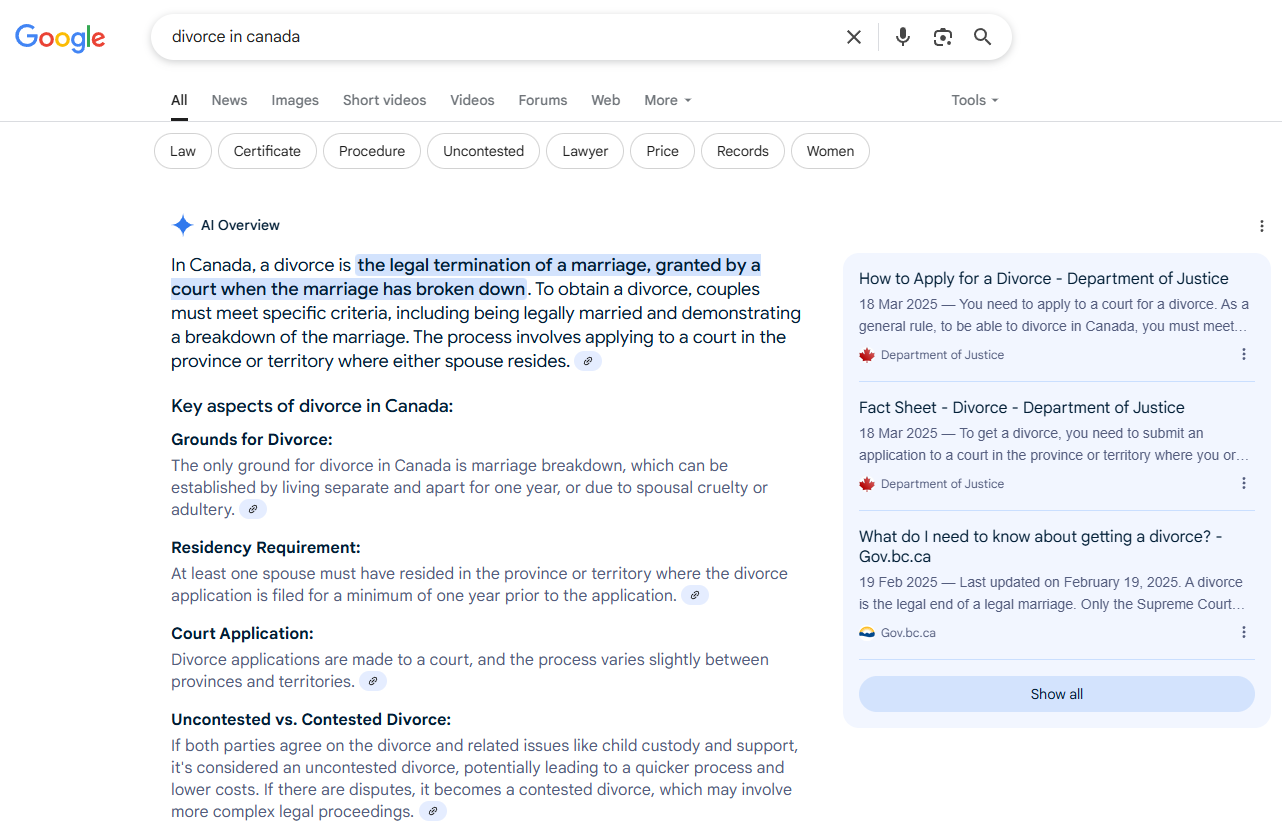Switch to Short videos tab
The image size is (1282, 826).
tap(384, 100)
